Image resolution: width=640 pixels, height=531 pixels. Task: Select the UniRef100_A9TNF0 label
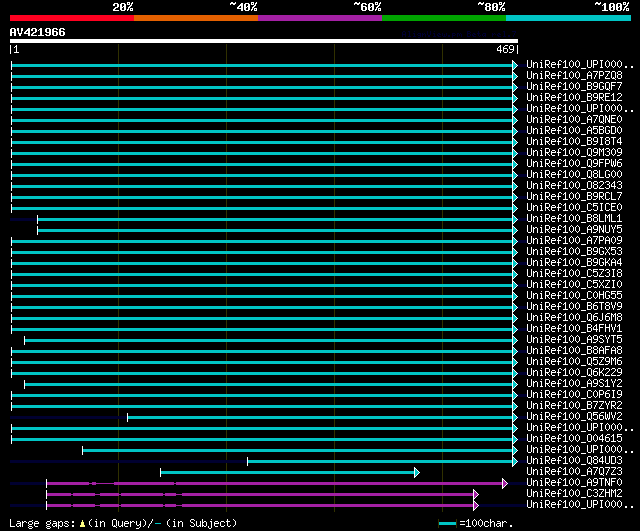tap(574, 483)
